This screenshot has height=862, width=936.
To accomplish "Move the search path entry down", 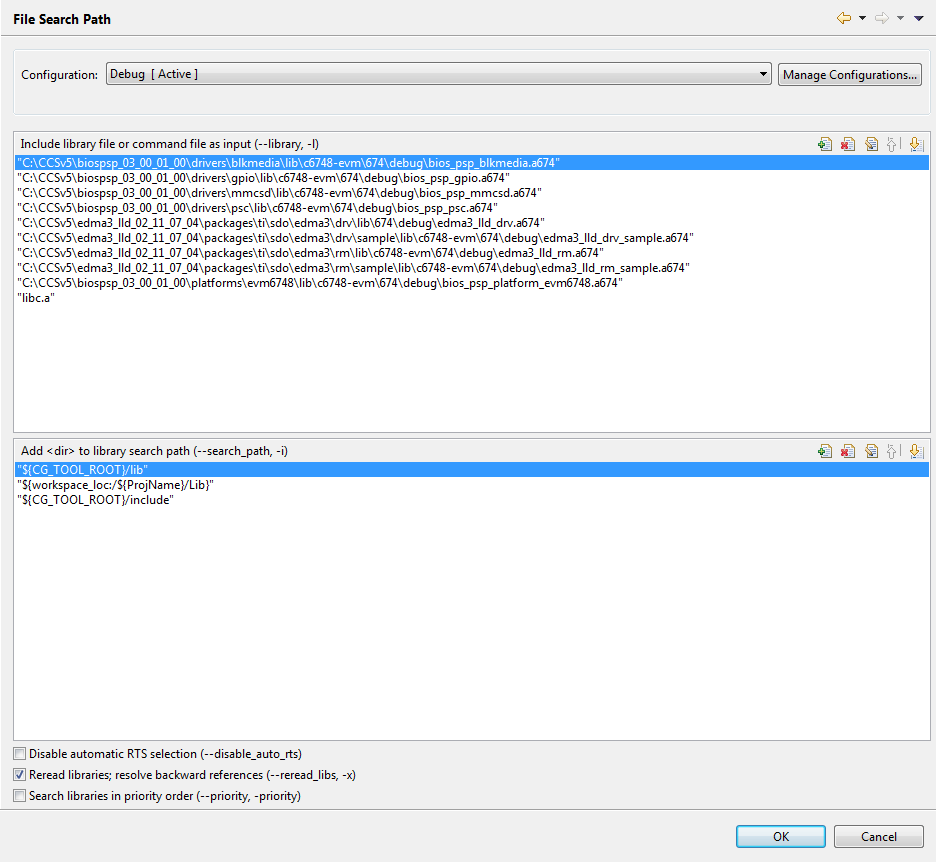I will pyautogui.click(x=916, y=451).
